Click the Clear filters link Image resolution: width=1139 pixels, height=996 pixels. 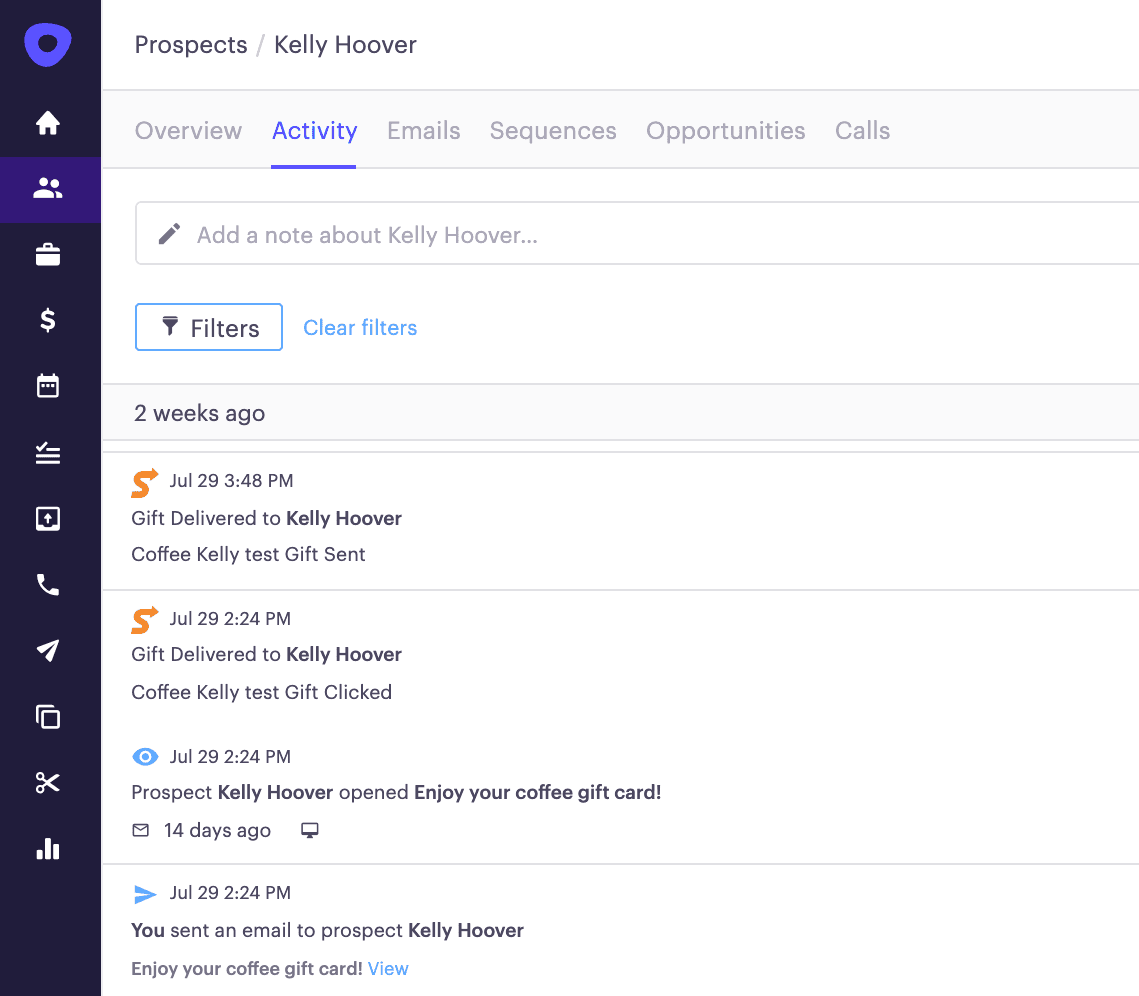pyautogui.click(x=360, y=328)
